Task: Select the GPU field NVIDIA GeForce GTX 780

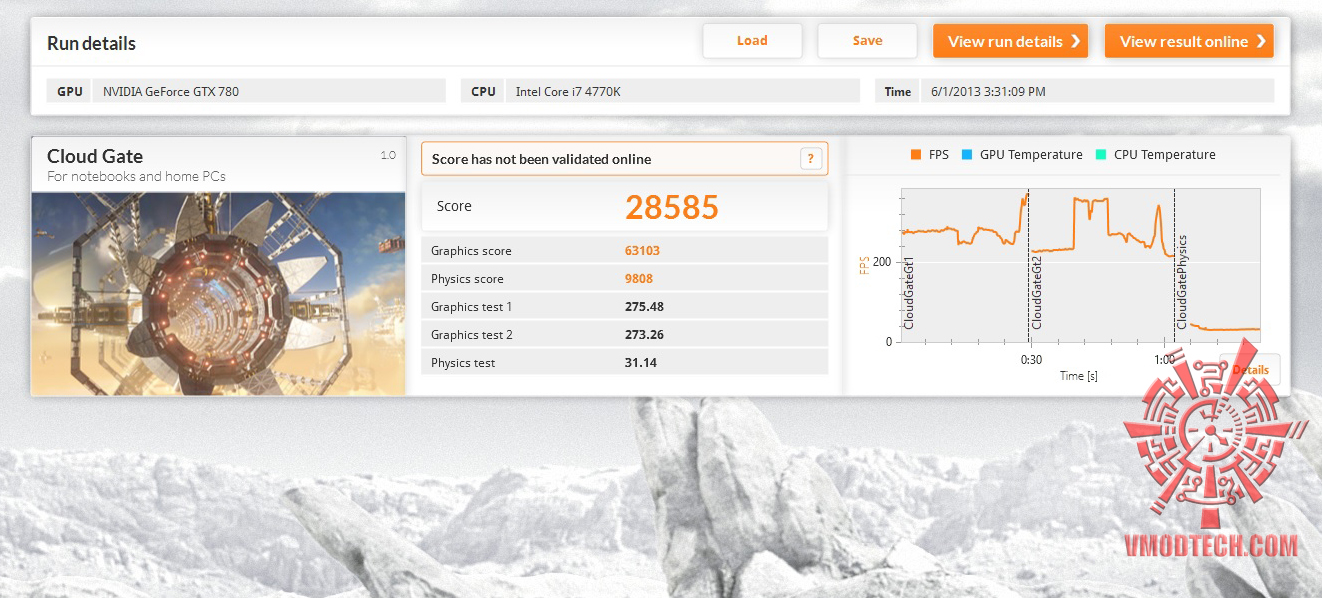Action: click(269, 91)
